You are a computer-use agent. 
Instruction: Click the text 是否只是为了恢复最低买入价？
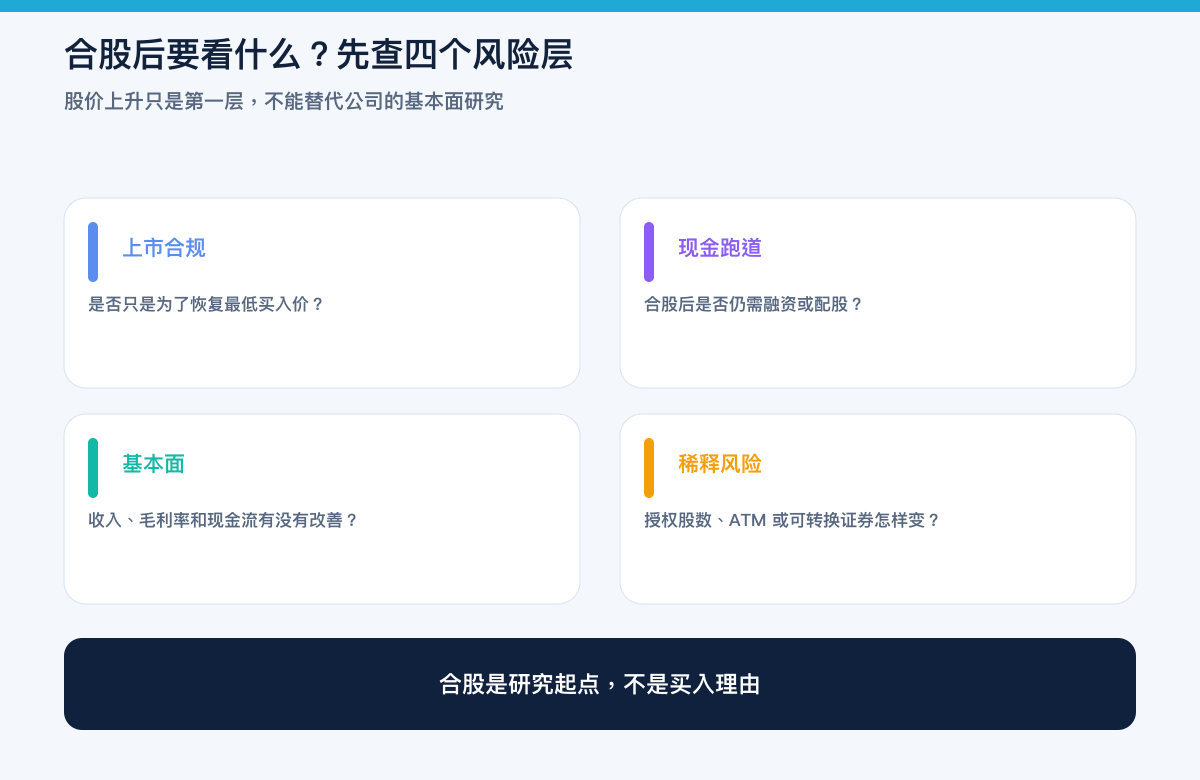point(207,304)
